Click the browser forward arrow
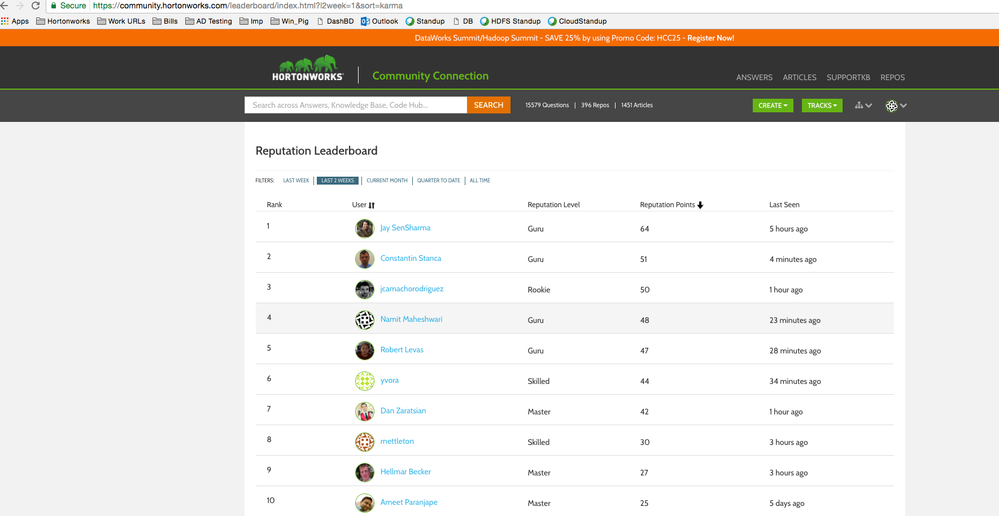 point(19,5)
